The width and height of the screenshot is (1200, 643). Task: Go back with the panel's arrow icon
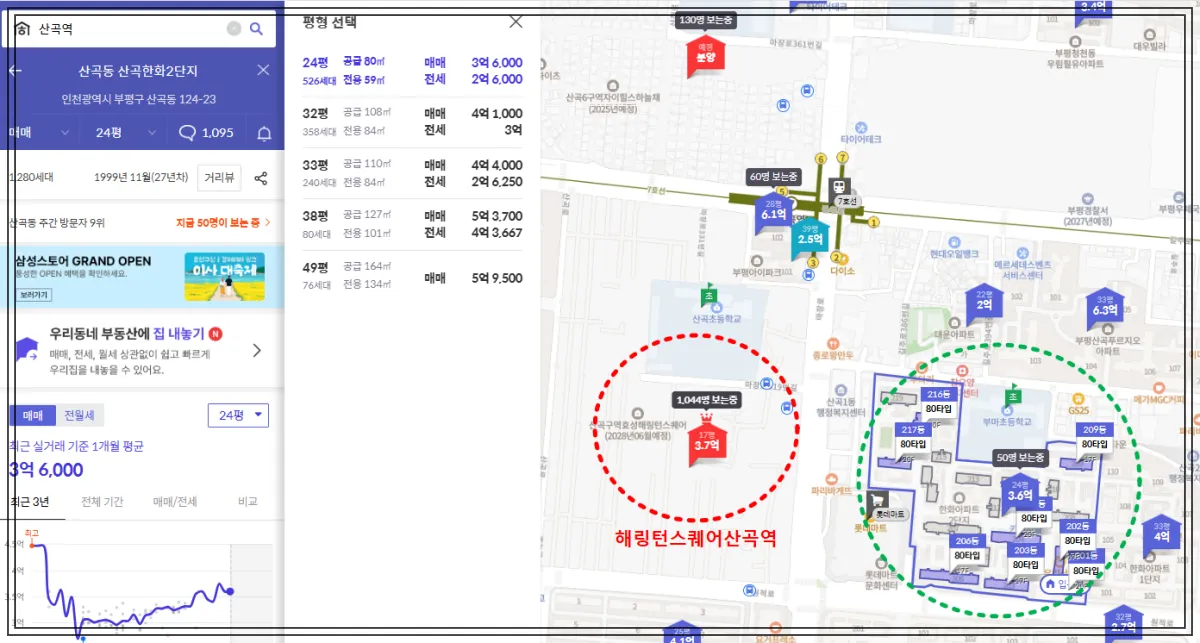pos(16,70)
